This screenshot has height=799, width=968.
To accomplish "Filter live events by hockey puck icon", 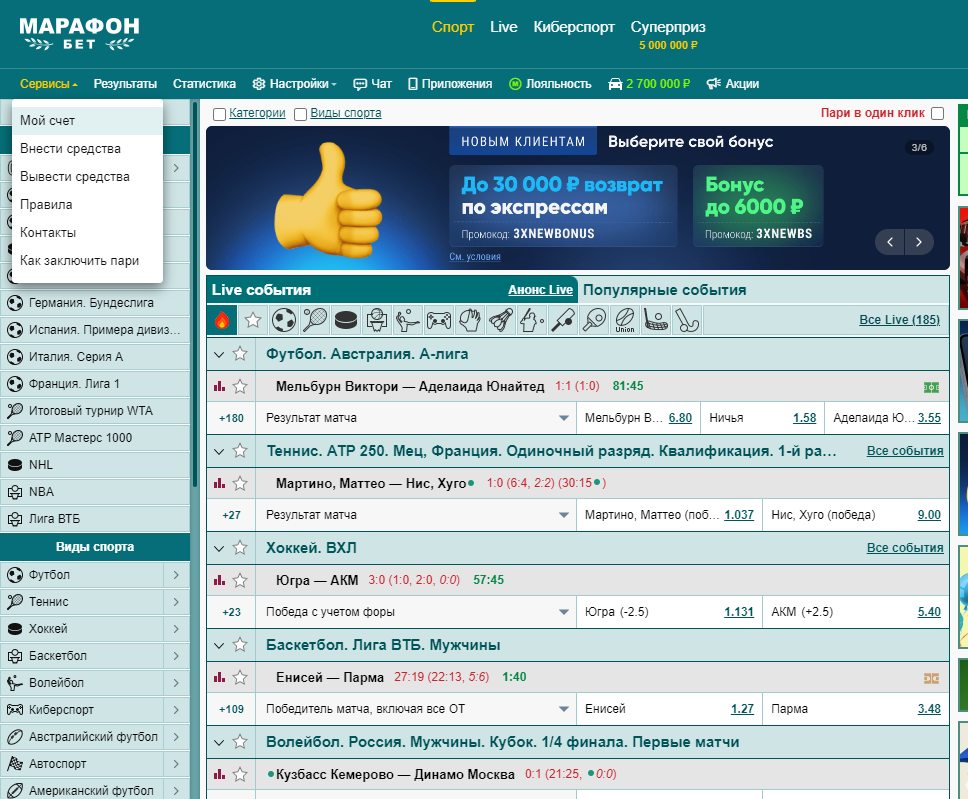I will tap(346, 320).
